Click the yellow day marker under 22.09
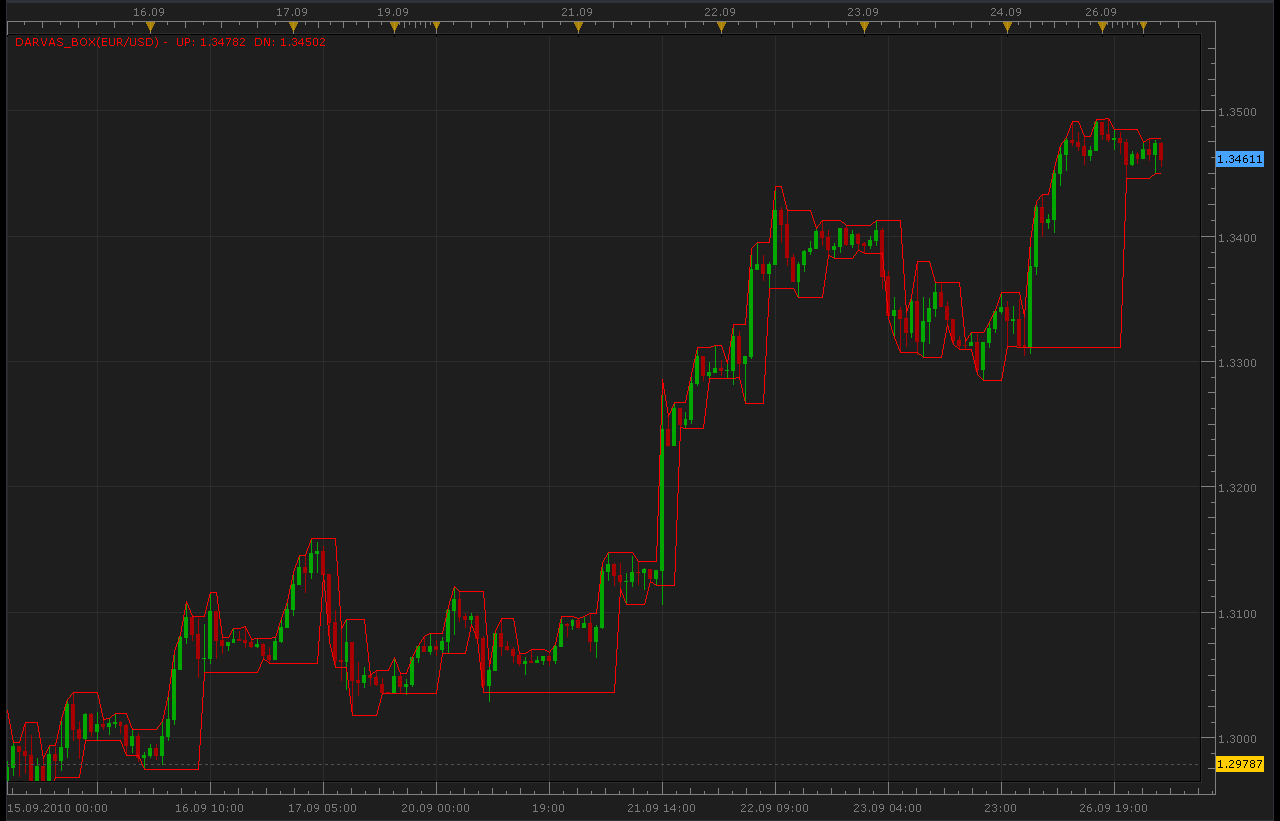The height and width of the screenshot is (821, 1280). [x=721, y=27]
